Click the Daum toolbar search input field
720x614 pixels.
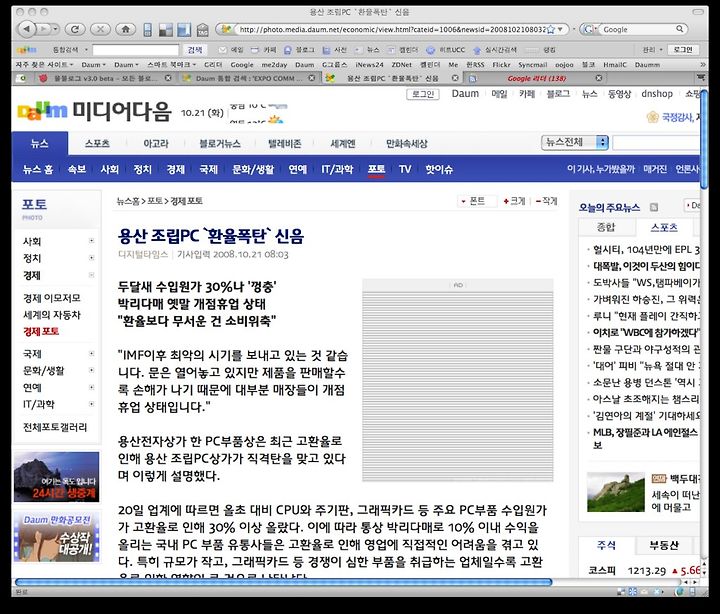[x=135, y=50]
